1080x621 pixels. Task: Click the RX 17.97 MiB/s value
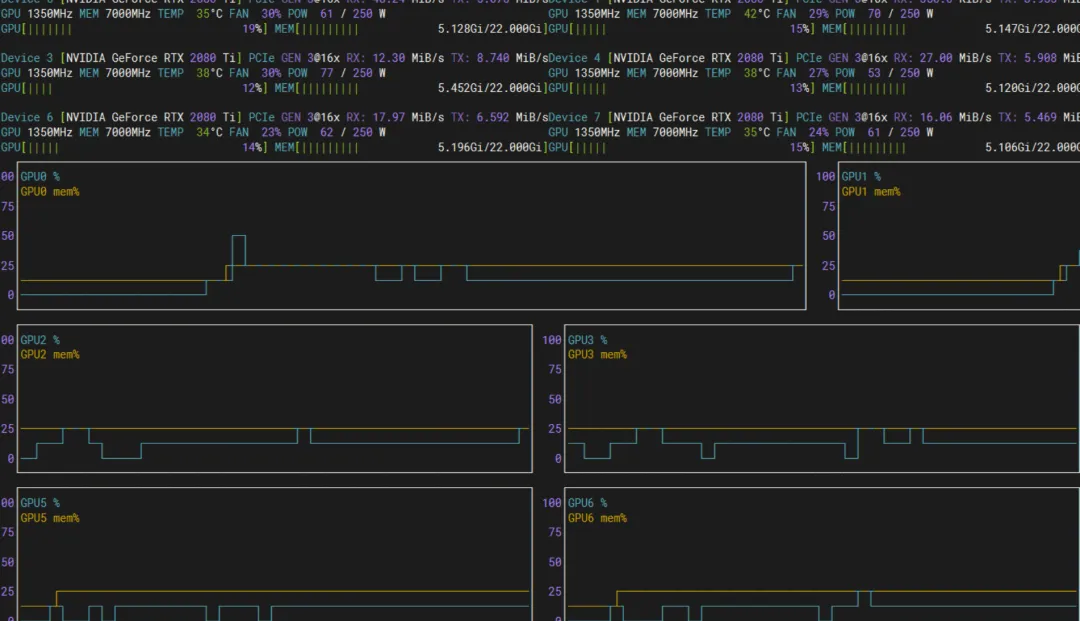(395, 117)
